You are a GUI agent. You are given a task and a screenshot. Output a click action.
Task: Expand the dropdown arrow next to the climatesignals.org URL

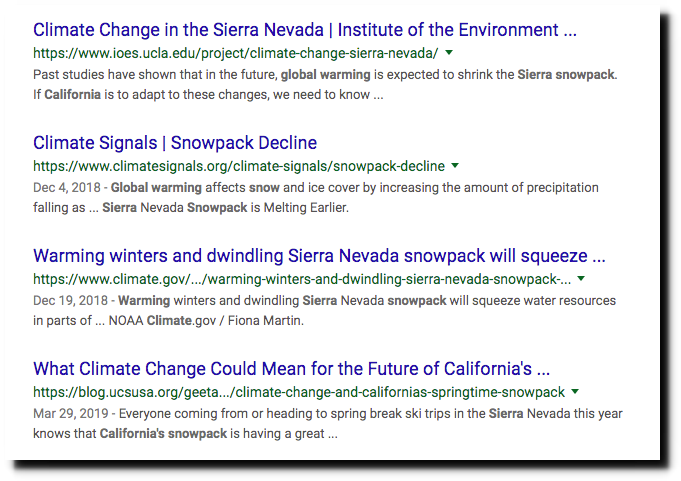(x=455, y=165)
